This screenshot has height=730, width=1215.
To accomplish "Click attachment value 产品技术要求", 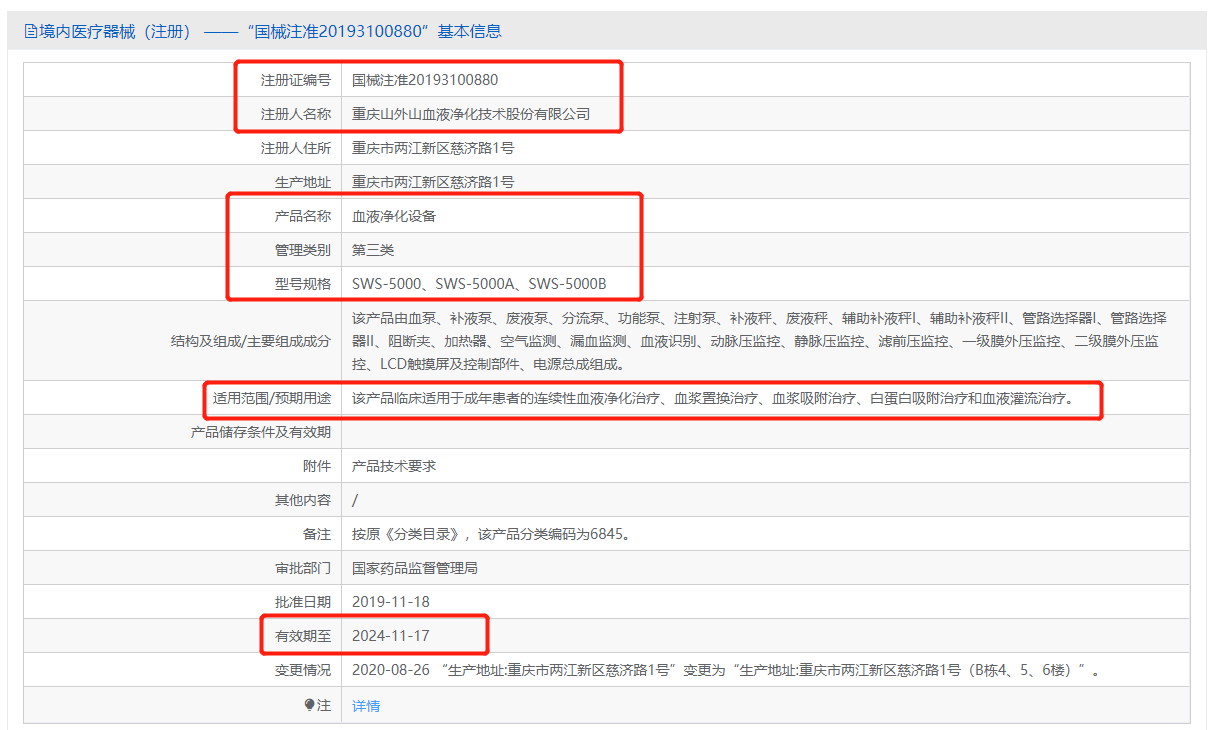I will 394,466.
